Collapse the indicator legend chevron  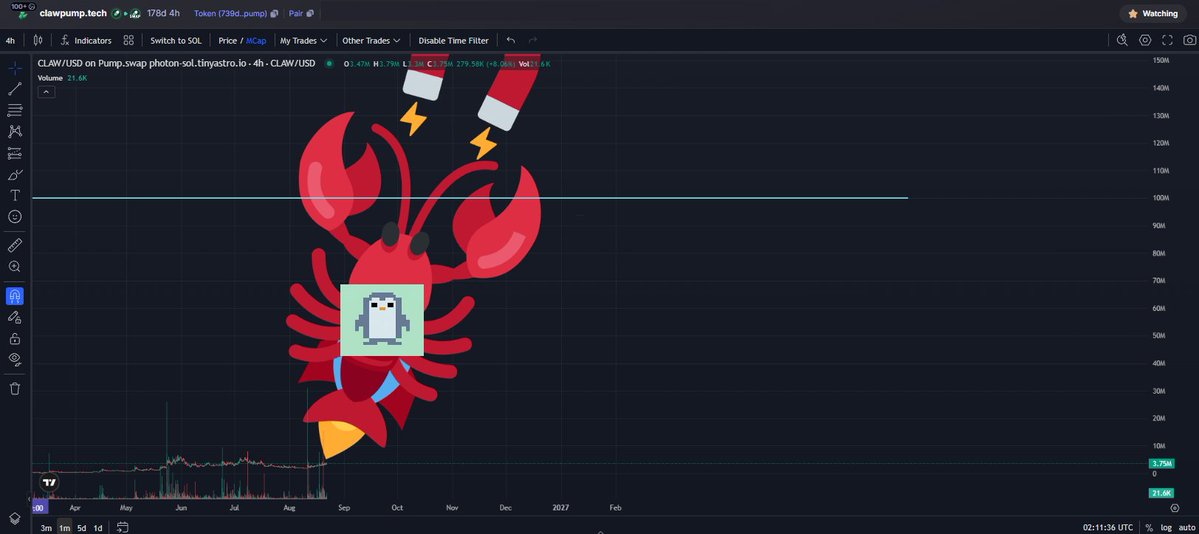coord(46,92)
